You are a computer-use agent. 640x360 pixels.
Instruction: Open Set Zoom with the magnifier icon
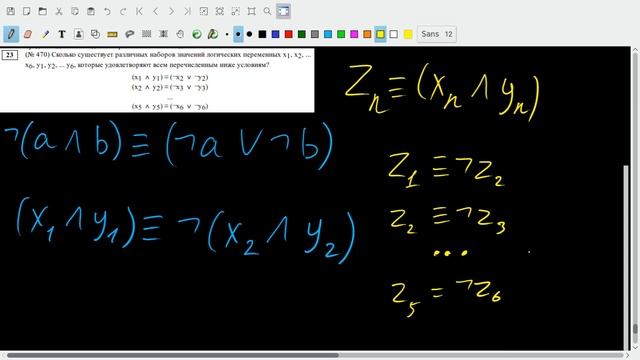click(267, 11)
